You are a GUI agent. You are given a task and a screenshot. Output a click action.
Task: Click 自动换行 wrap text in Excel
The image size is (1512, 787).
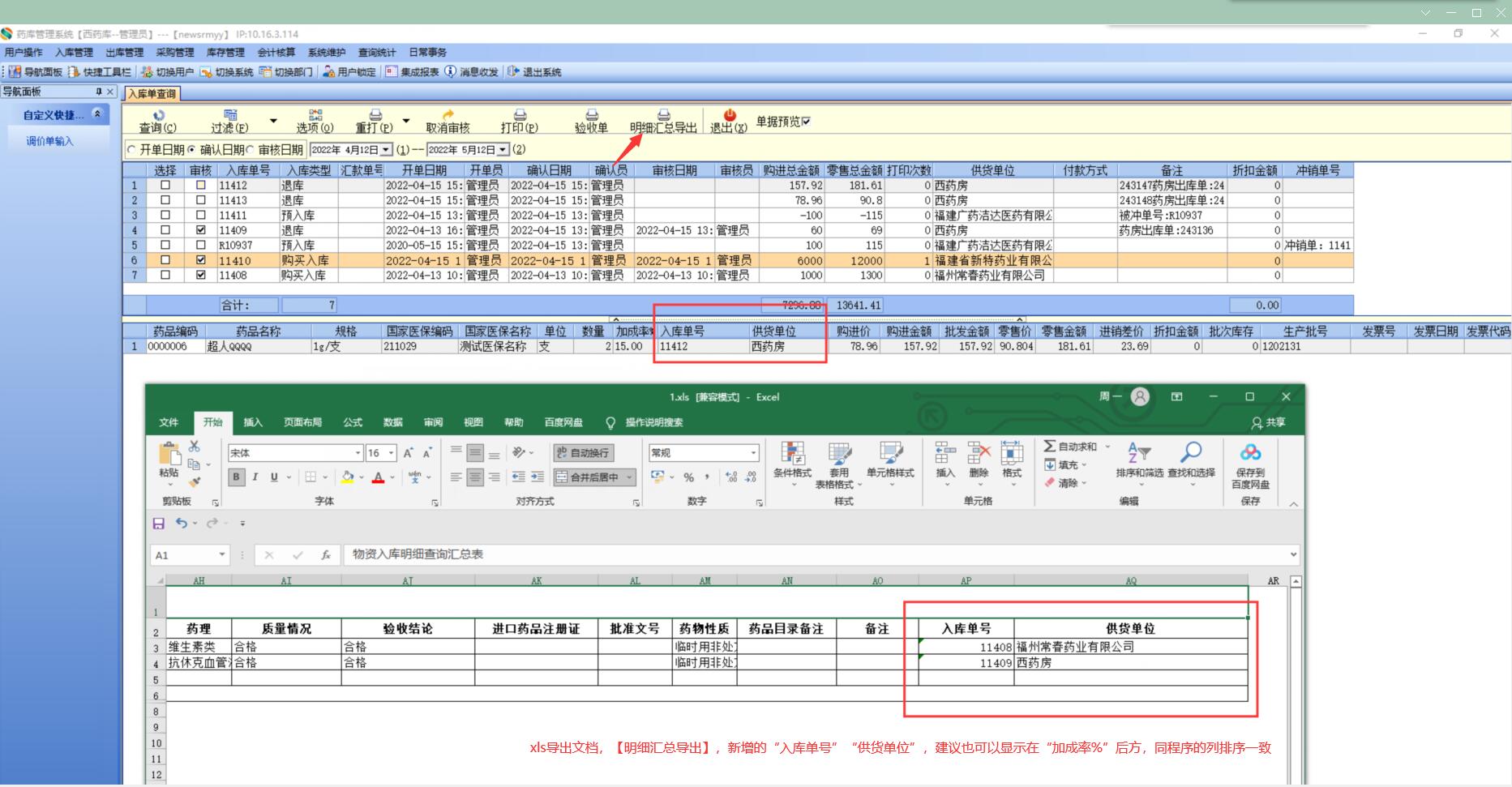pos(583,453)
